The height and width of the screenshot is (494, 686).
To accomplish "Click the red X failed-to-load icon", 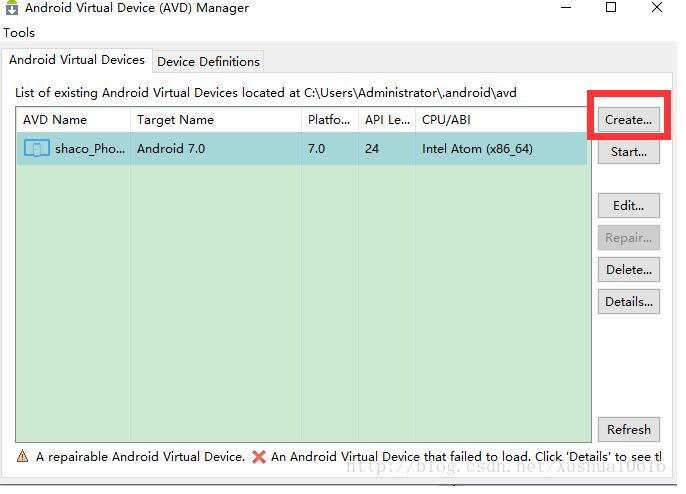I will [x=259, y=457].
